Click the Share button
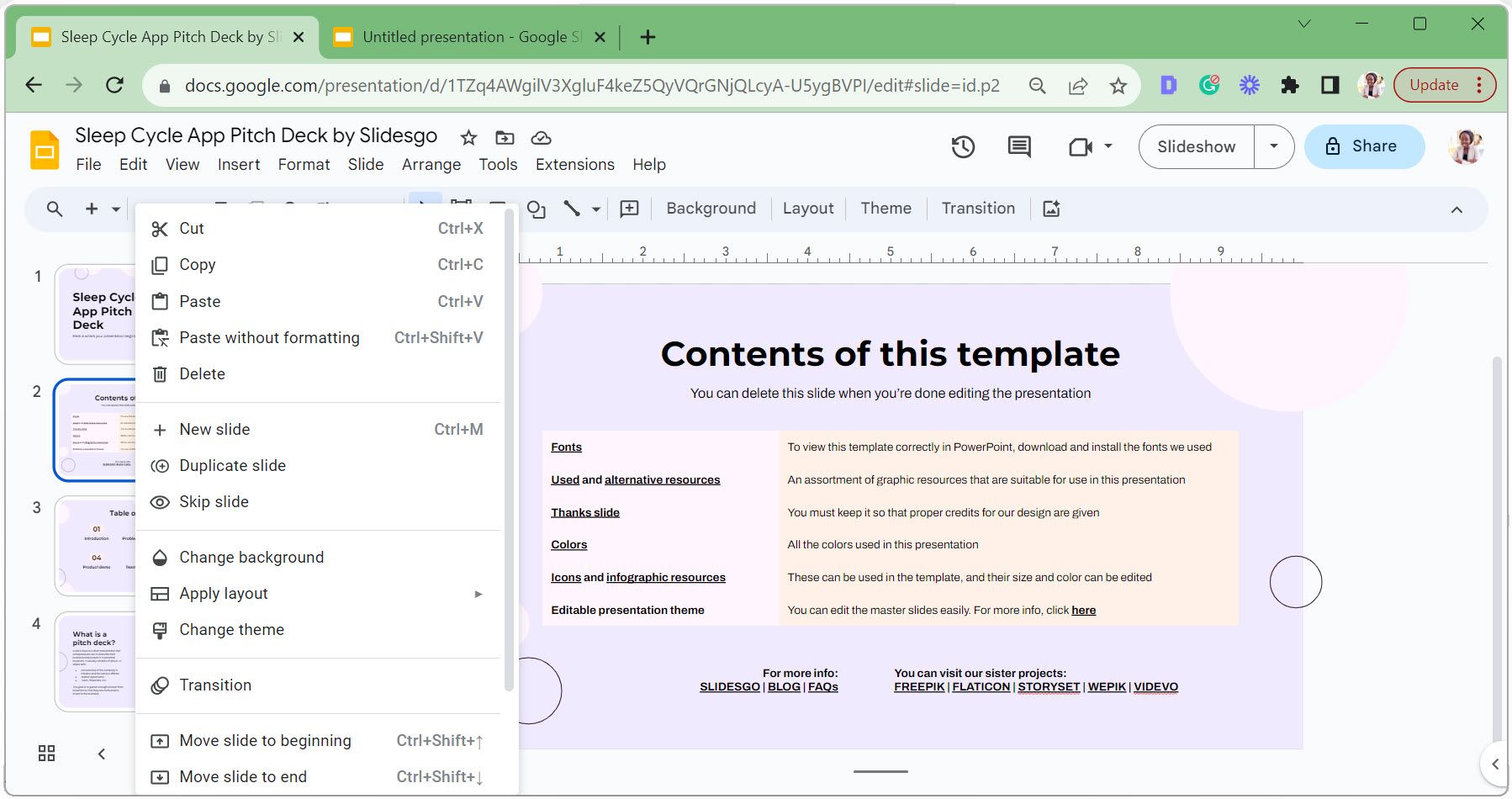The image size is (1512, 799). point(1364,146)
